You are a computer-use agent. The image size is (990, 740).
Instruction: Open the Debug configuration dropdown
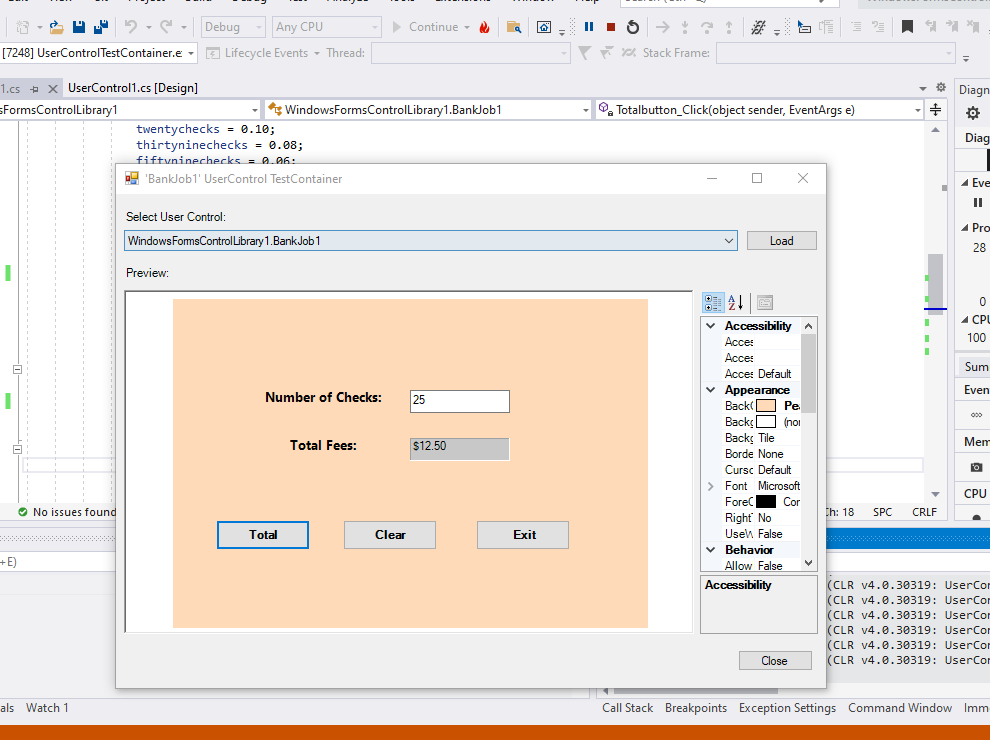coord(233,27)
